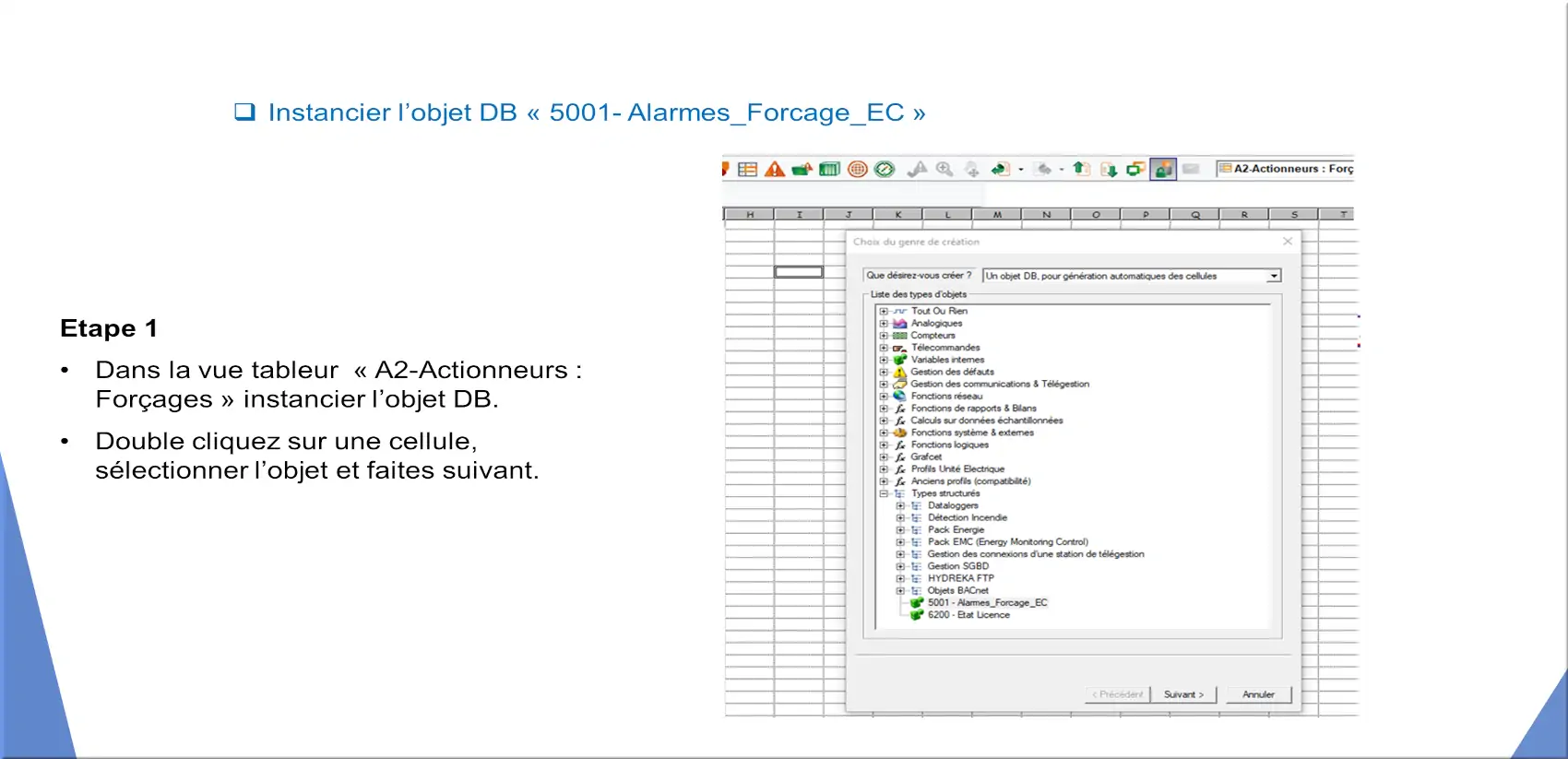
Task: Select 'Fonctions logiques' tree item
Action: point(949,445)
